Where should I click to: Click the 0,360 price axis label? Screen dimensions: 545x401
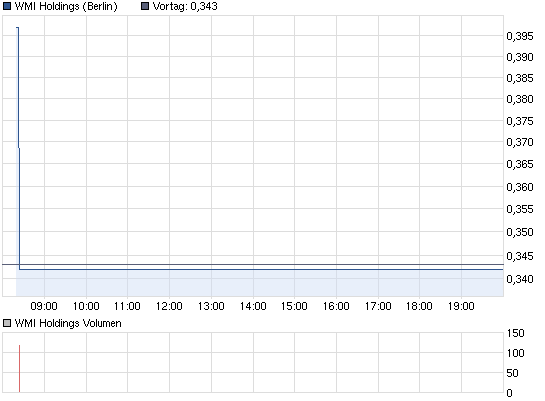point(520,187)
